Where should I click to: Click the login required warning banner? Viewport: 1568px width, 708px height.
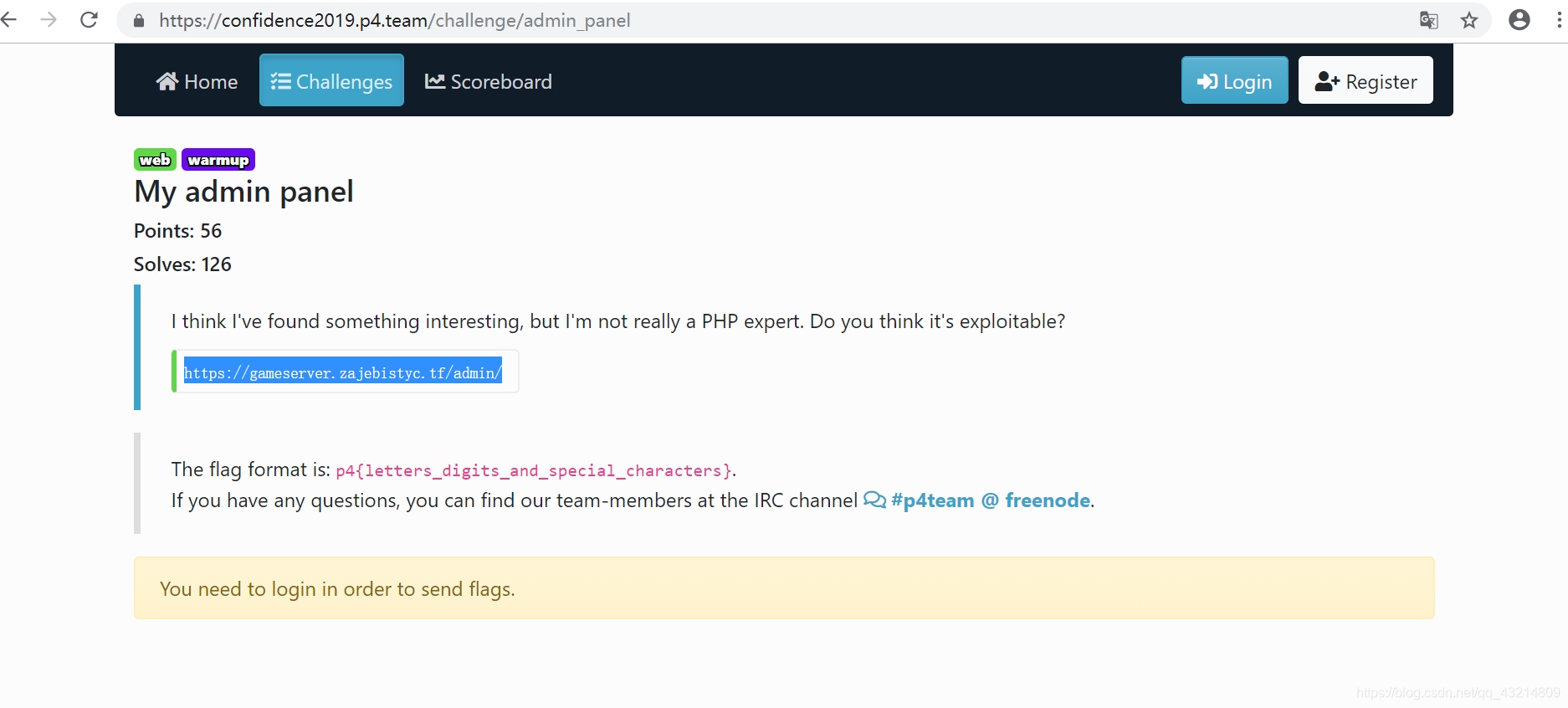(x=784, y=588)
